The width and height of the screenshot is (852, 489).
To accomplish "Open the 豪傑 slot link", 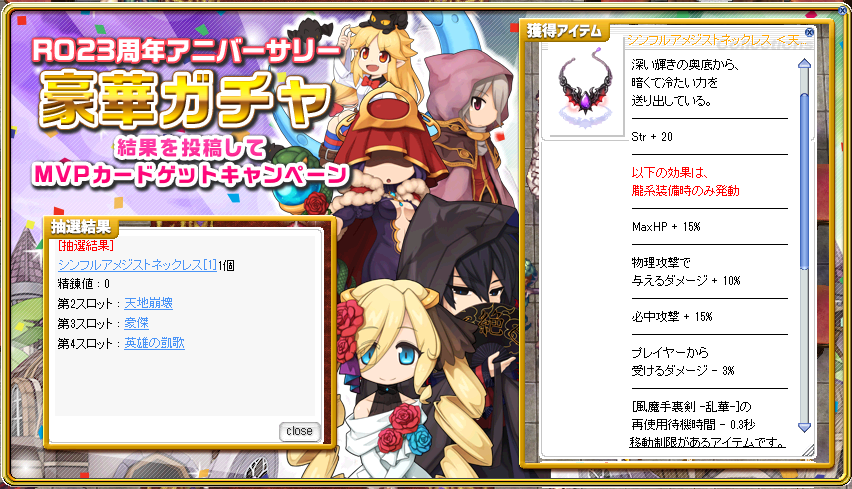I will [136, 323].
